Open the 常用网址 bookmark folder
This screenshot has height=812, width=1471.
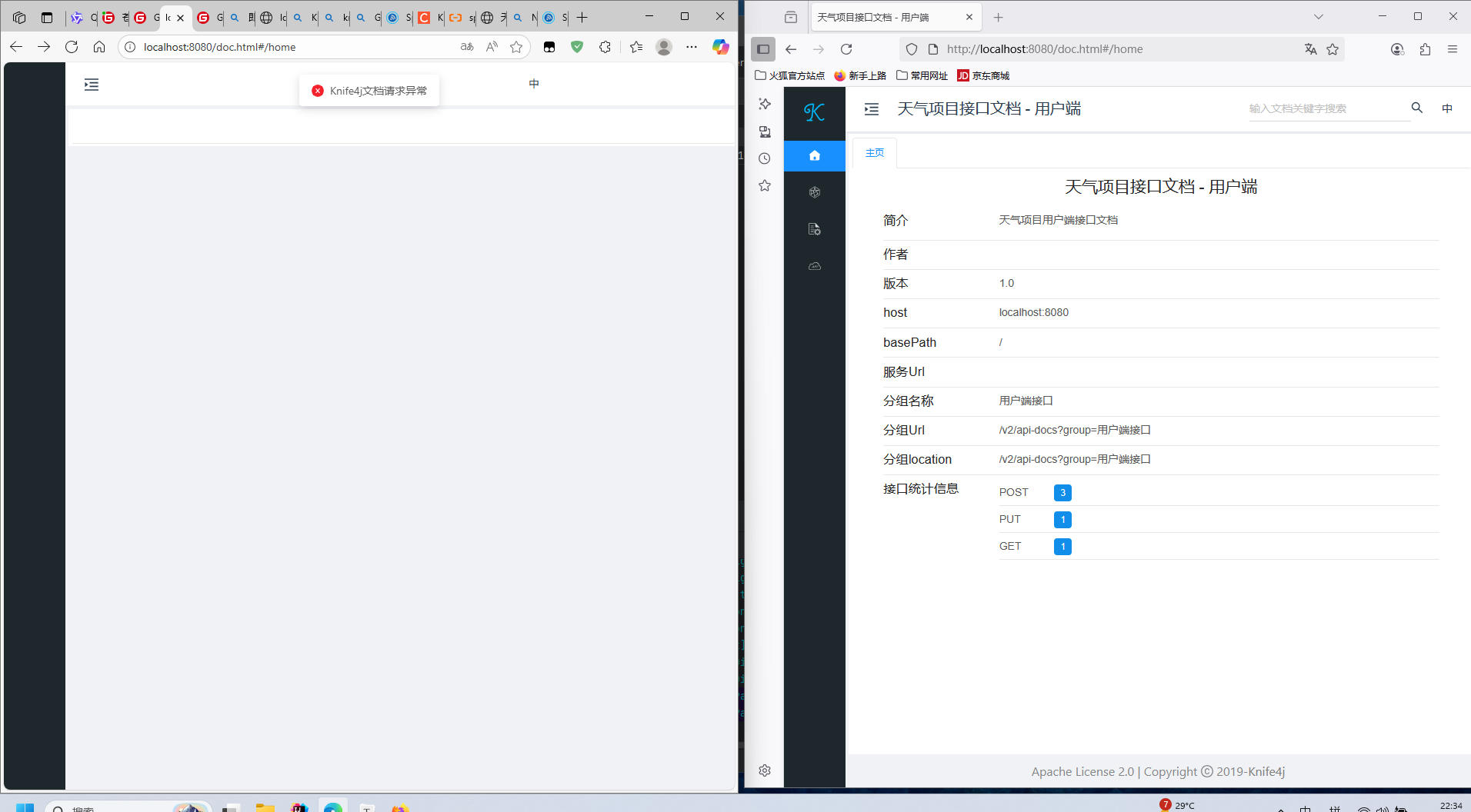pyautogui.click(x=922, y=75)
